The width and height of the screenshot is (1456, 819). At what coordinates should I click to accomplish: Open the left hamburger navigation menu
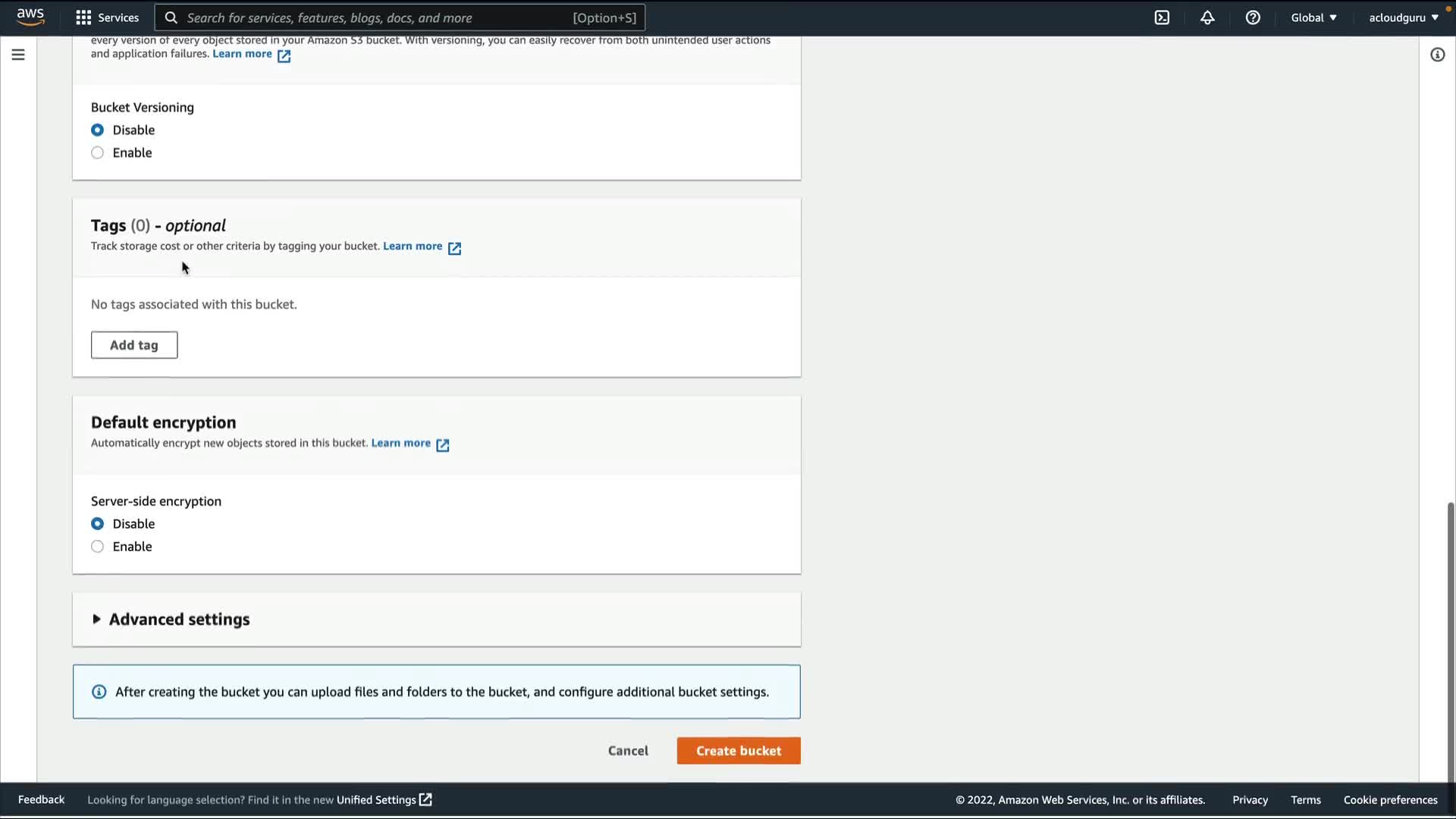18,55
